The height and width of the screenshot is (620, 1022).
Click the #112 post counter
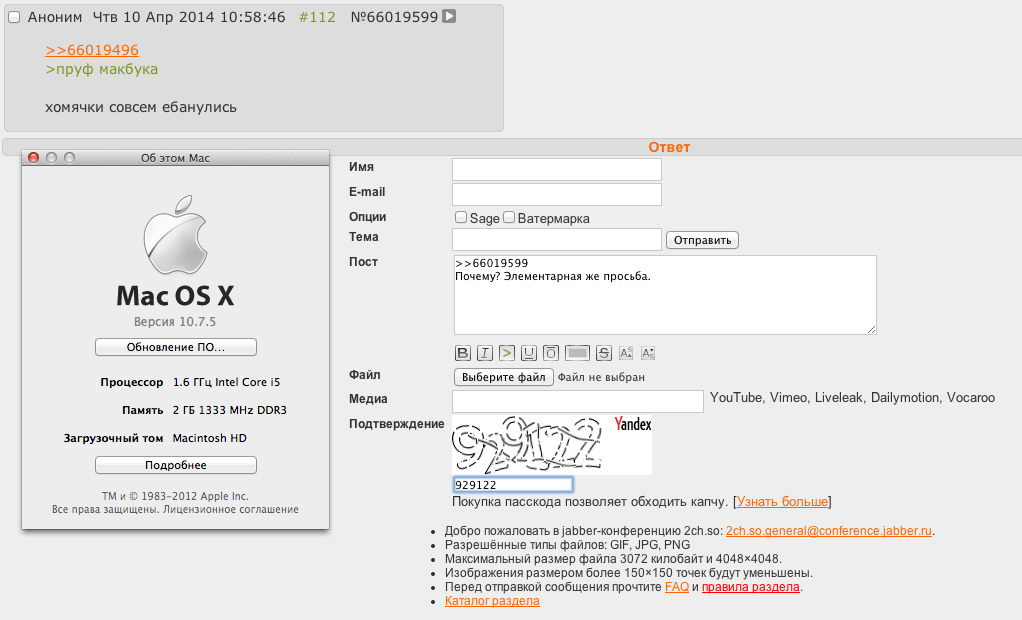click(x=317, y=17)
